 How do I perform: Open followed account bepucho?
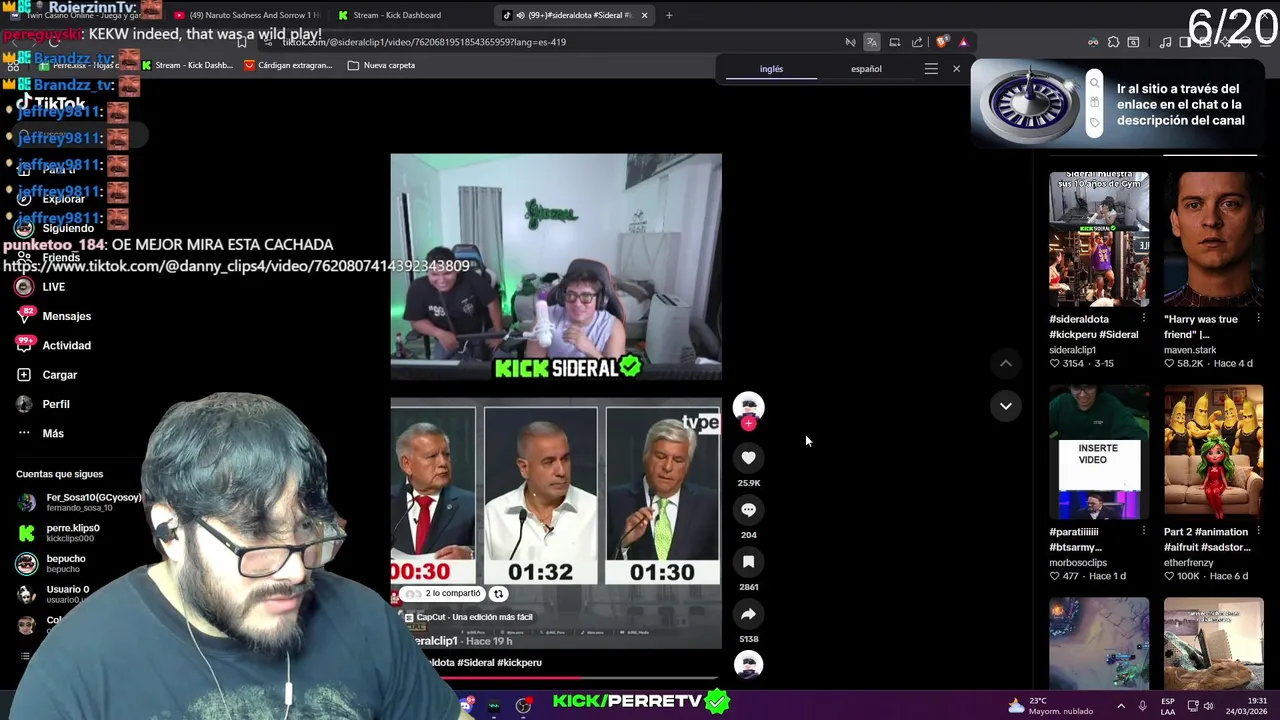[x=52, y=563]
